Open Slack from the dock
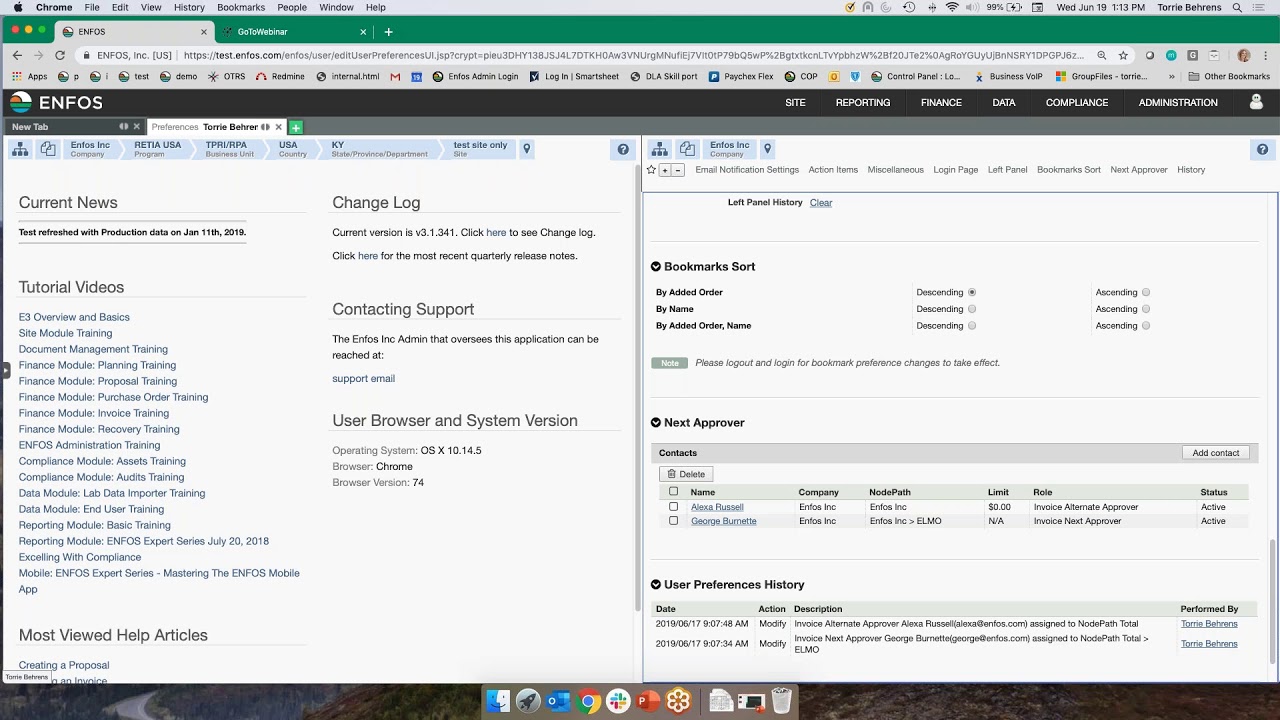The height and width of the screenshot is (720, 1280). tap(618, 701)
